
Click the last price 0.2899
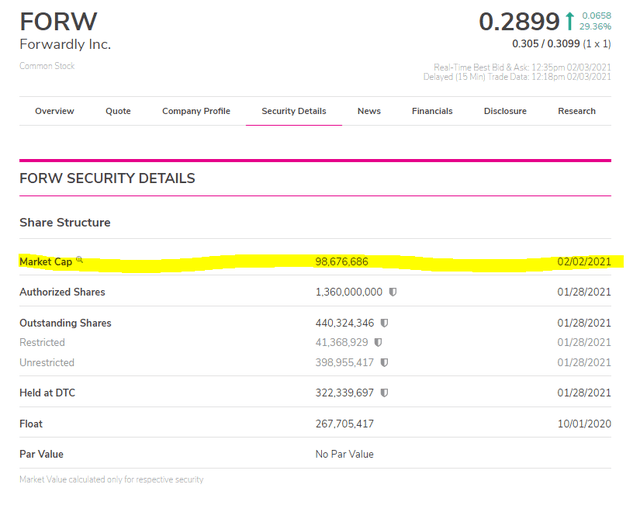coord(519,22)
